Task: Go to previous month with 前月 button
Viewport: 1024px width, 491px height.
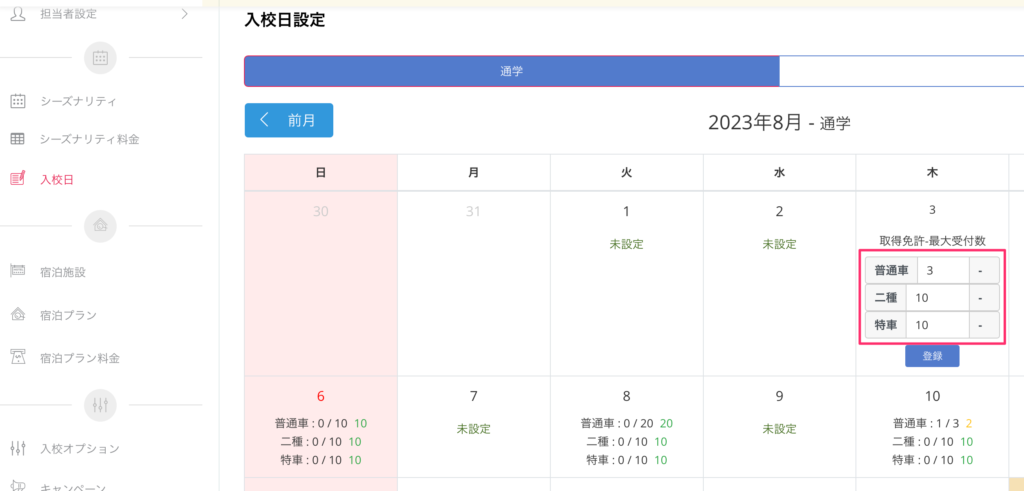Action: pos(289,120)
